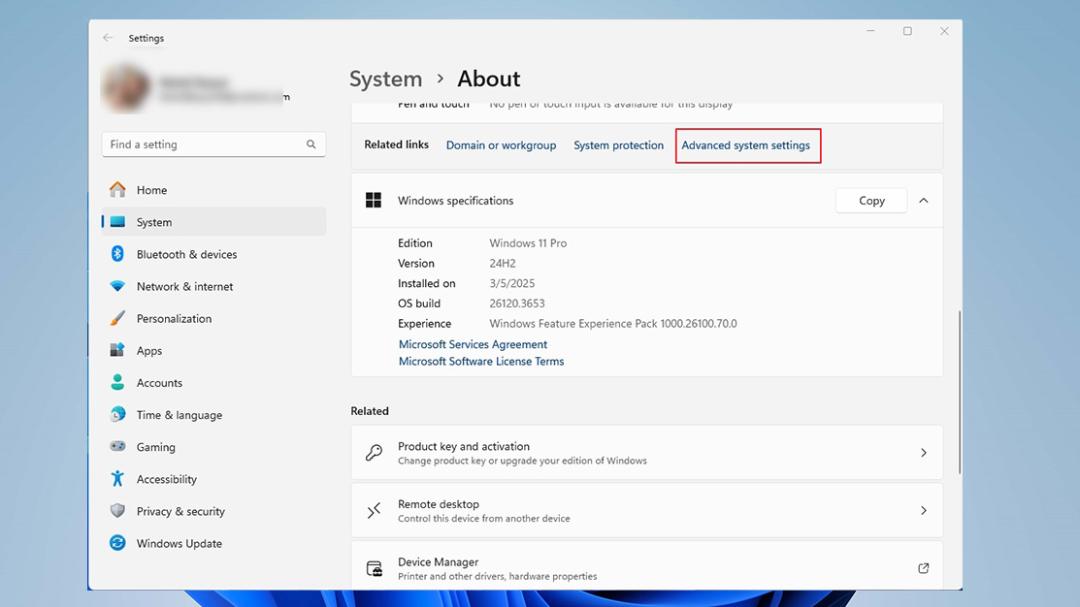Image resolution: width=1080 pixels, height=607 pixels.
Task: Click the Home house icon
Action: click(x=117, y=189)
